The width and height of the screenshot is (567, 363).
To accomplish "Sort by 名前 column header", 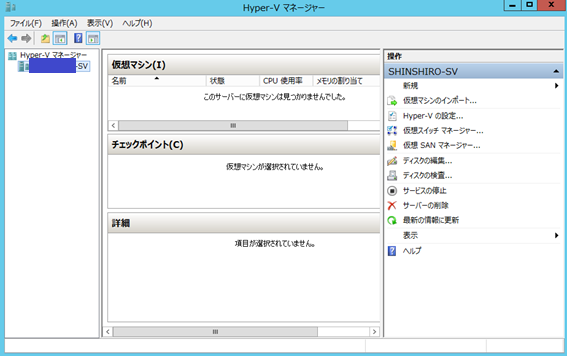I will pyautogui.click(x=157, y=81).
